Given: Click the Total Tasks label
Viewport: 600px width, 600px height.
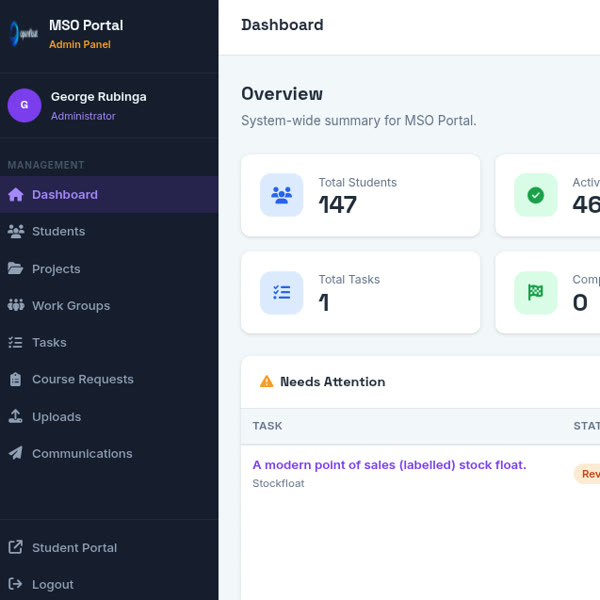Looking at the screenshot, I should [349, 279].
